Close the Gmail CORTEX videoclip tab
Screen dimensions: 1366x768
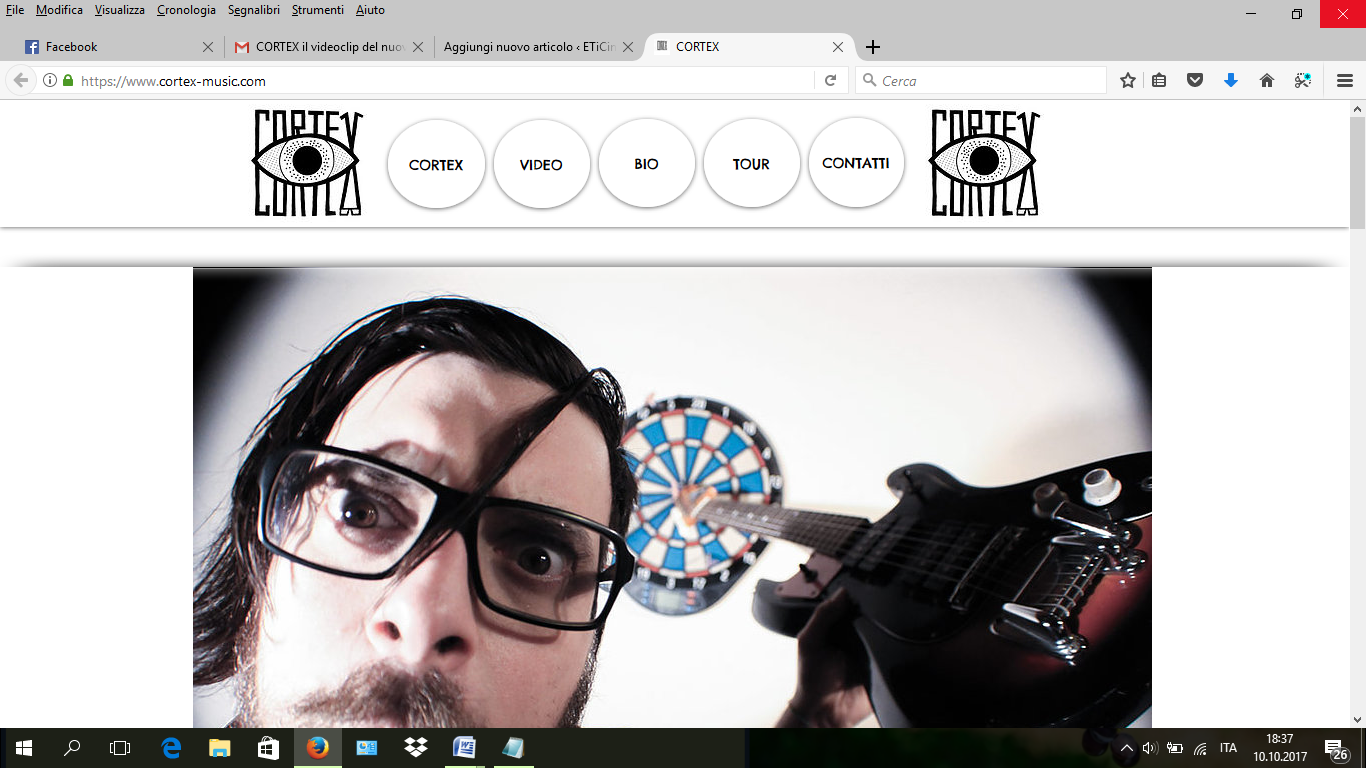click(418, 47)
